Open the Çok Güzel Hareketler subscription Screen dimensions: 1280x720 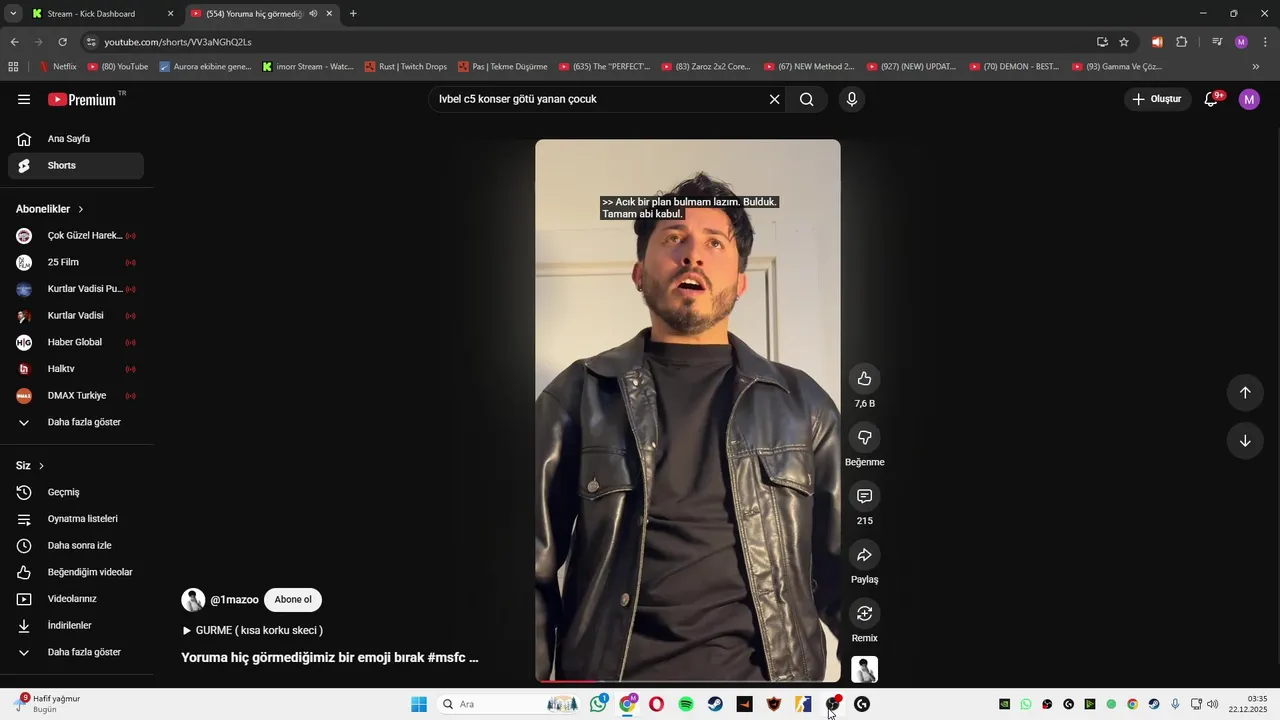(x=76, y=236)
